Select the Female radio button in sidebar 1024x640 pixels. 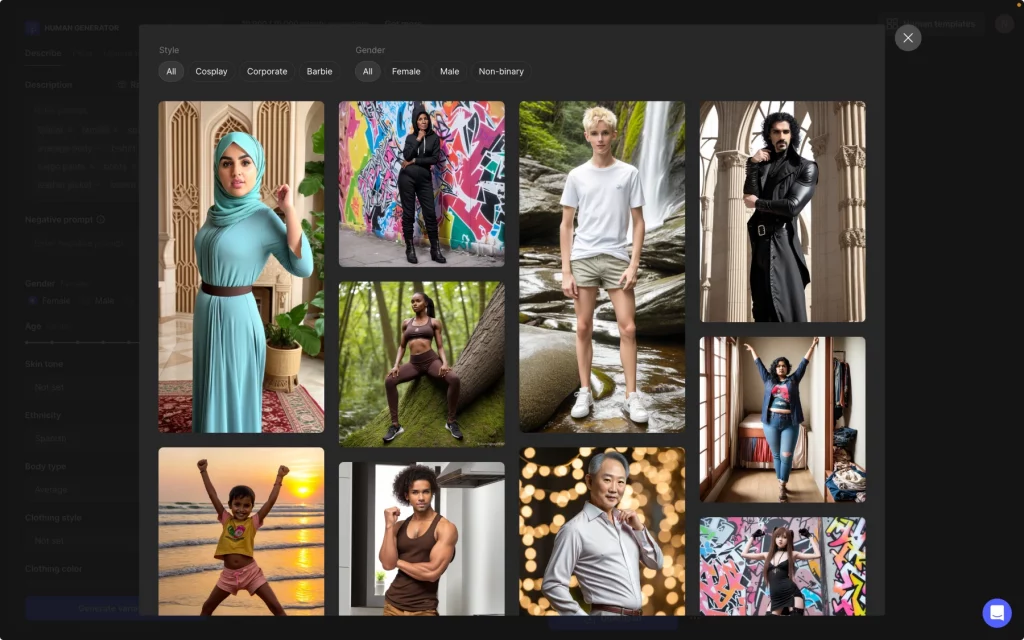[33, 300]
